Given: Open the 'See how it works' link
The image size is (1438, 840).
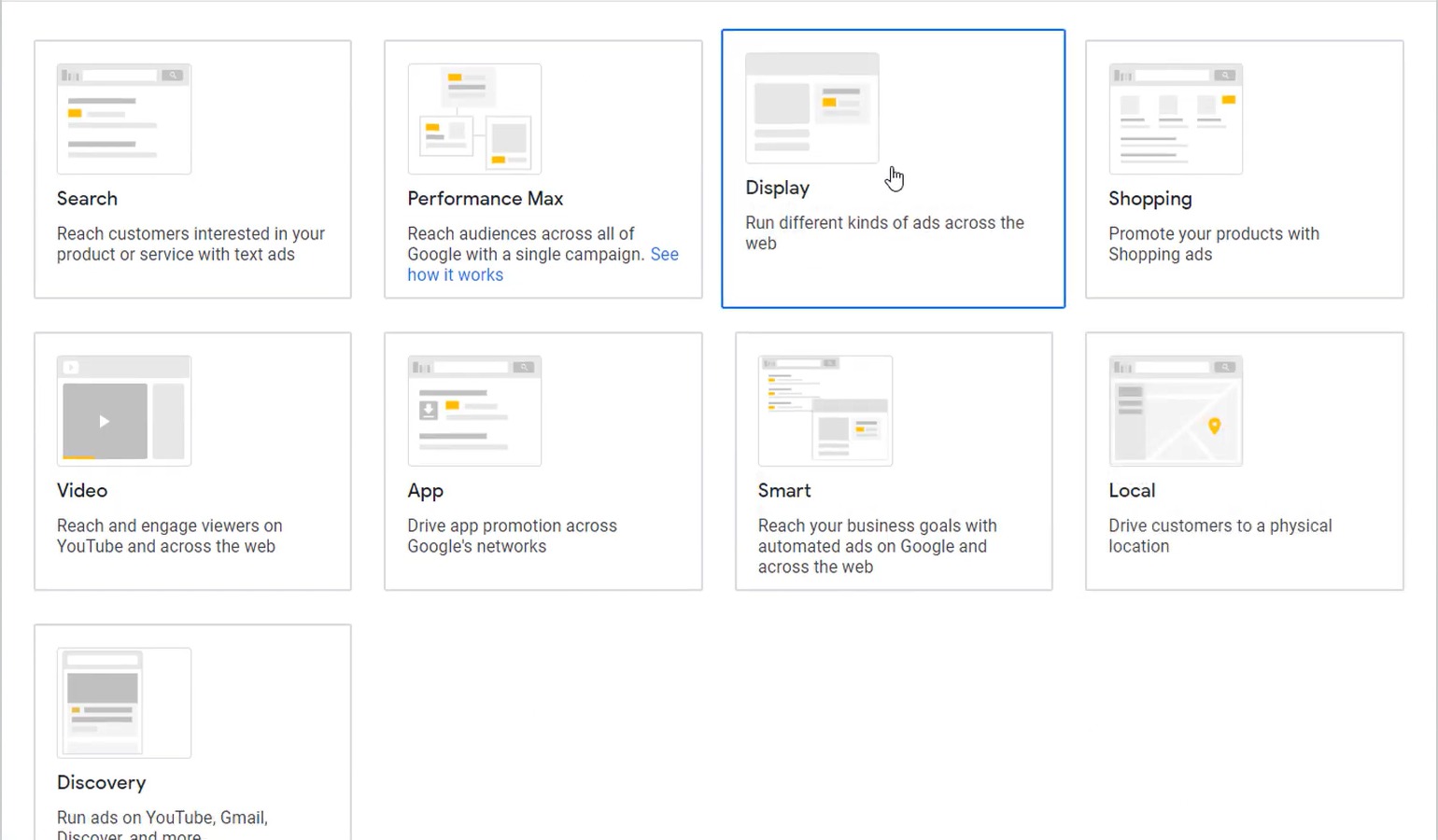Looking at the screenshot, I should point(455,274).
